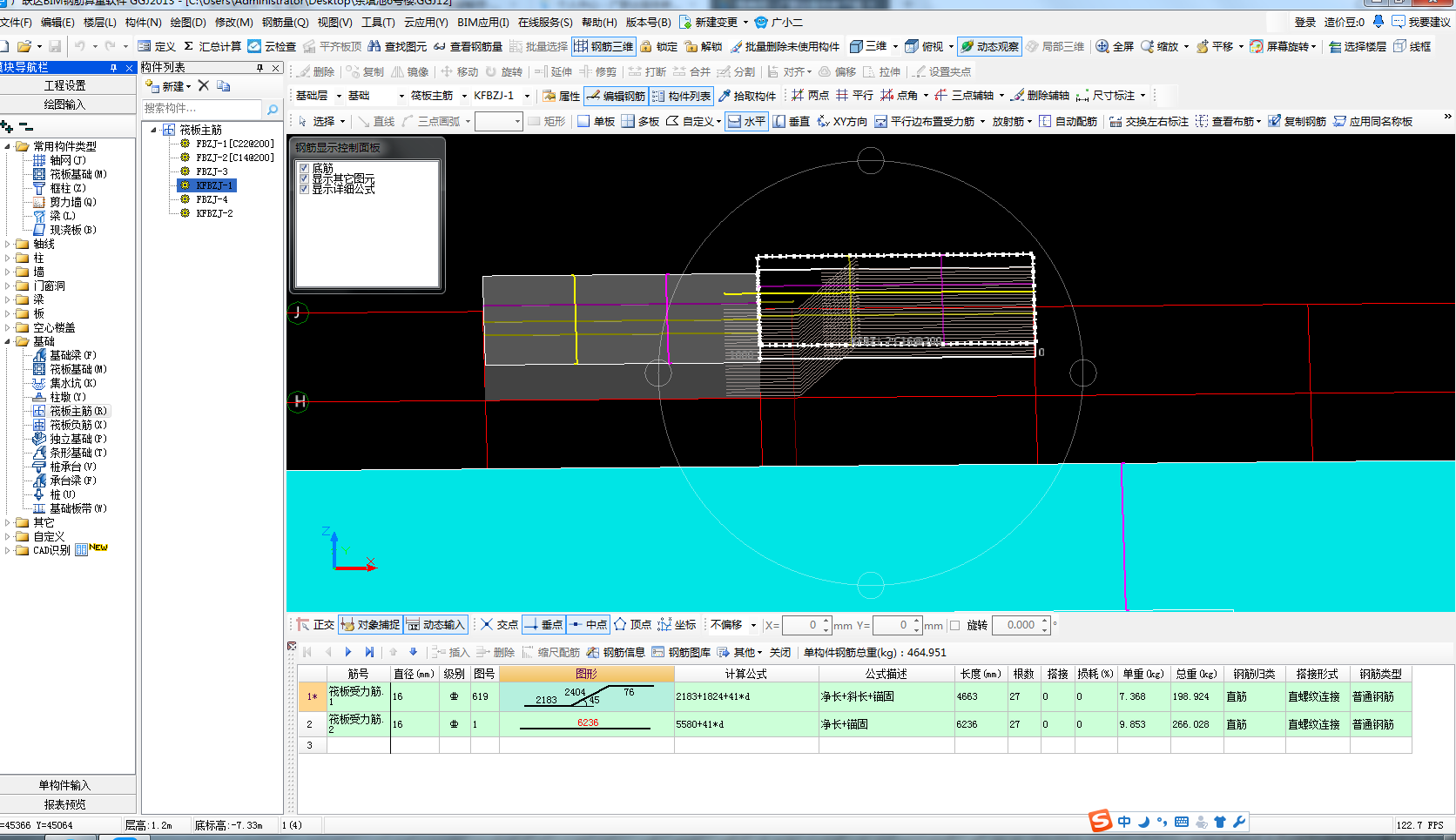This screenshot has height=840, width=1456.
Task: Activate 动态观察 orbit tool
Action: [x=990, y=46]
